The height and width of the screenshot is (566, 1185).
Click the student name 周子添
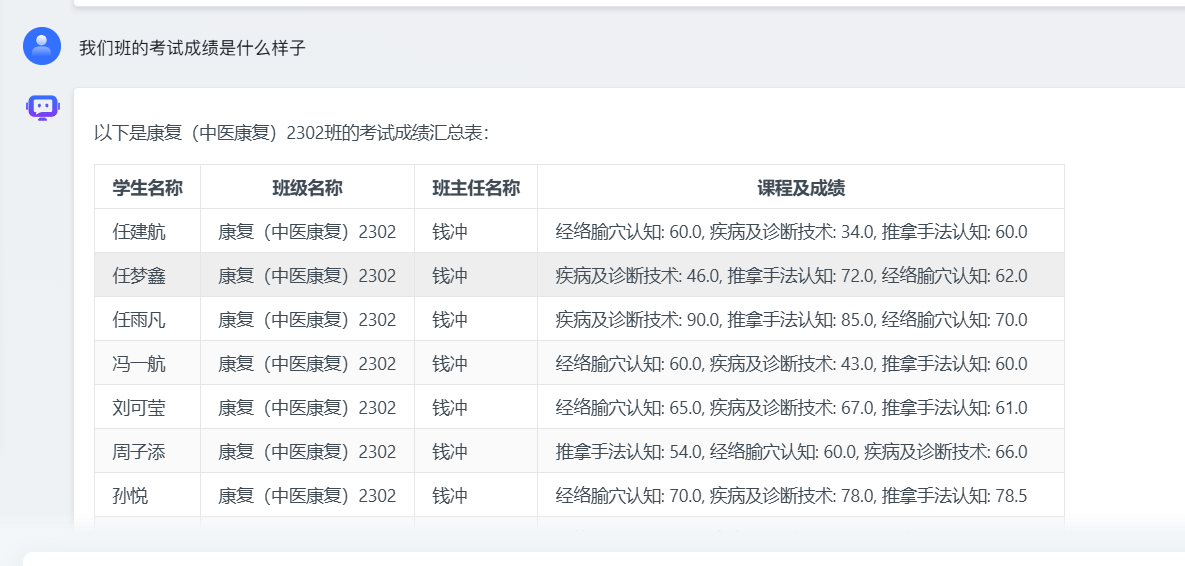pyautogui.click(x=139, y=452)
